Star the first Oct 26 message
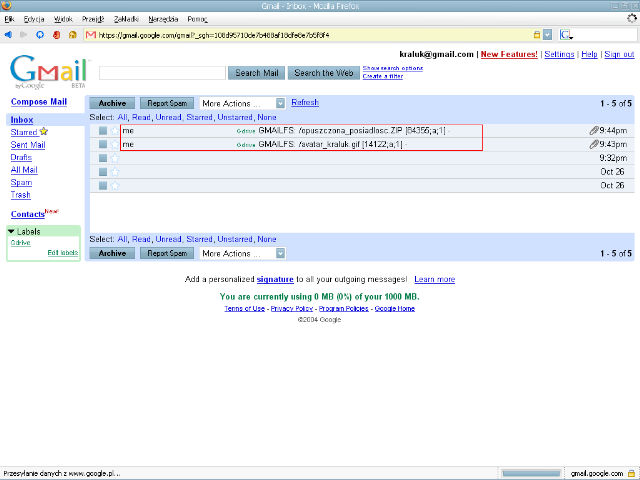The height and width of the screenshot is (480, 640). click(115, 172)
